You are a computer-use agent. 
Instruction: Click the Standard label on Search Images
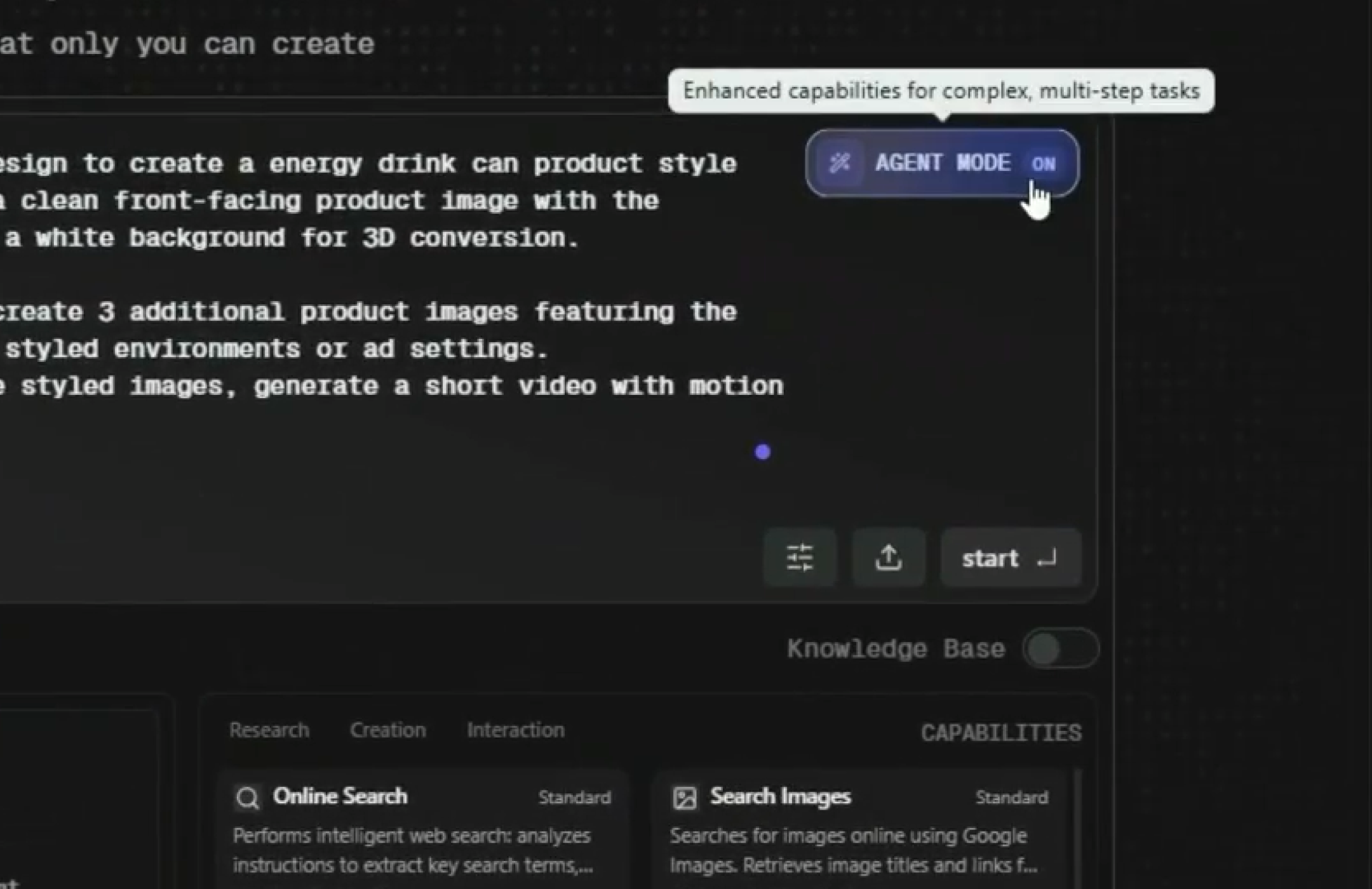point(1012,798)
